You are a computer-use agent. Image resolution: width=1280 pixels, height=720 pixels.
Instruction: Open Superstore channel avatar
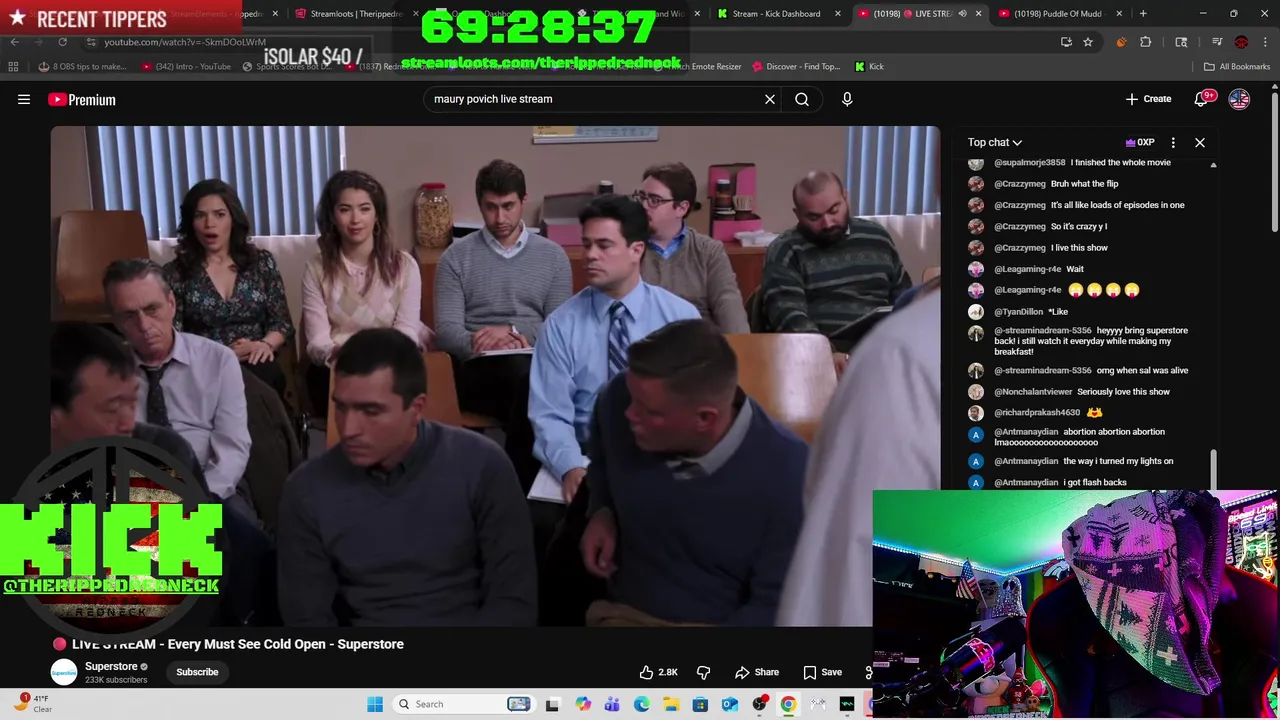[x=64, y=672]
